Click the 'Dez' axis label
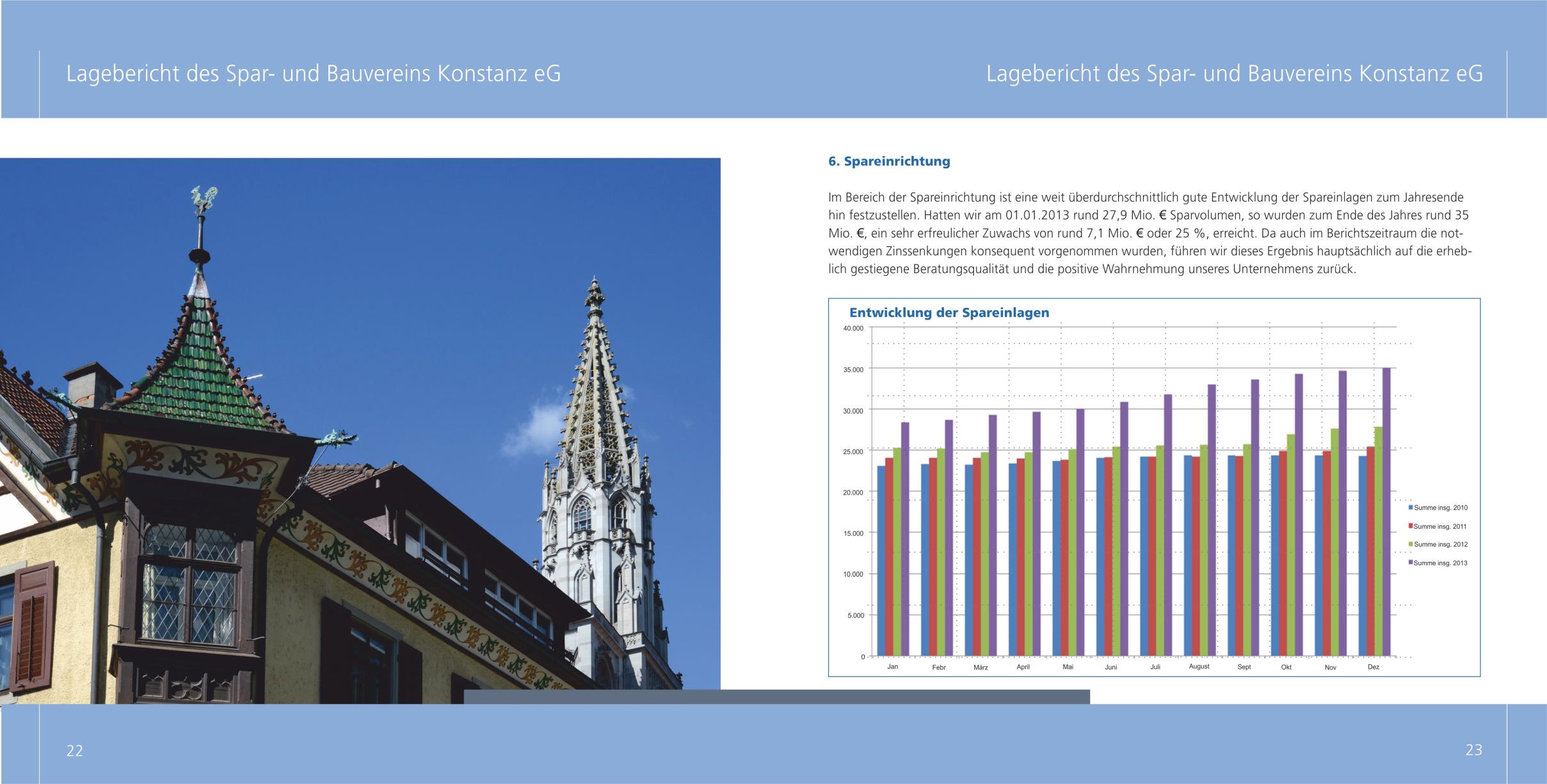1547x784 pixels. pyautogui.click(x=1374, y=667)
